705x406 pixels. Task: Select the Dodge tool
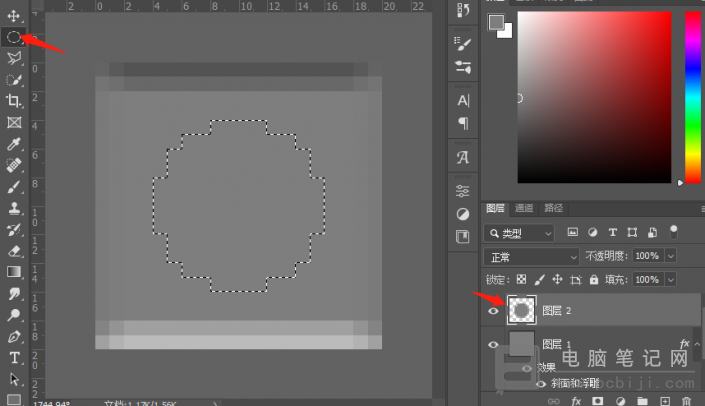click(x=13, y=315)
